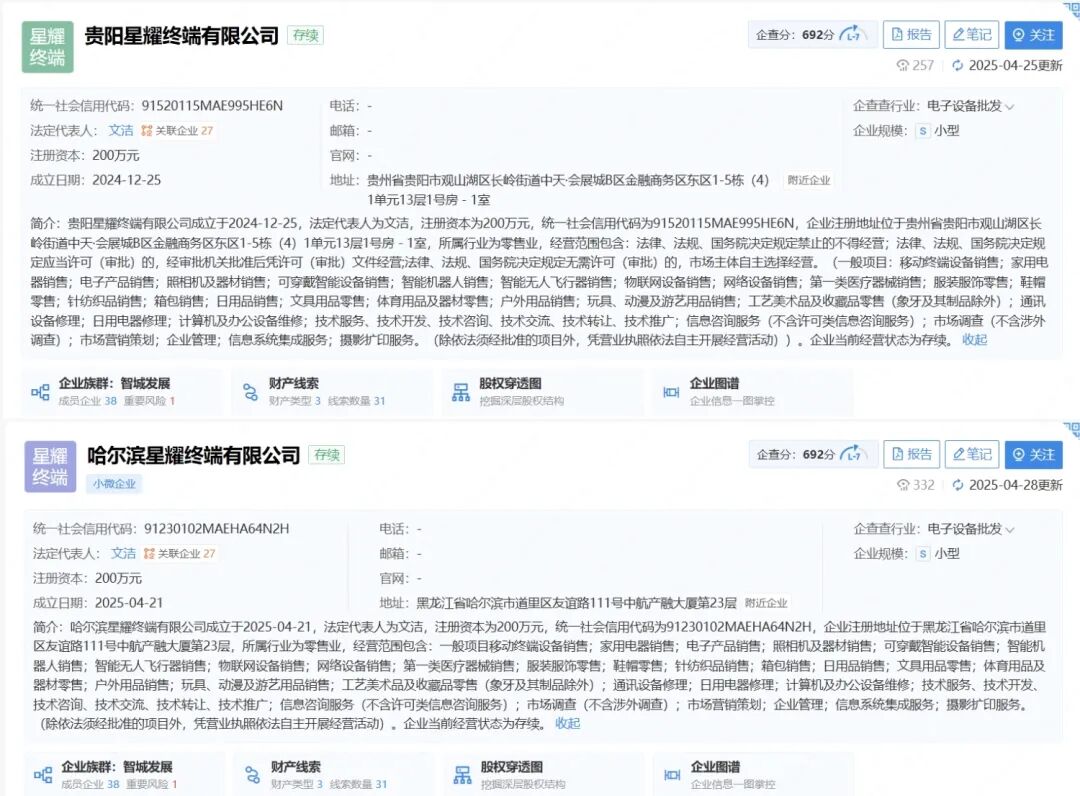Open the 企业图谱 graph icon on Harbin card
This screenshot has height=796, width=1080.
pos(674,773)
